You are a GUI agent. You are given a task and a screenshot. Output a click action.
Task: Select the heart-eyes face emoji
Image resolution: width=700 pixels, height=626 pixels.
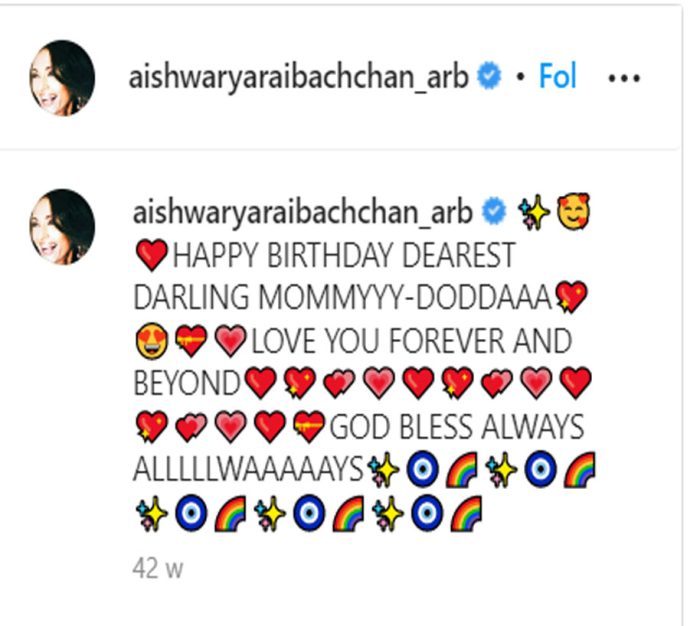(x=152, y=341)
